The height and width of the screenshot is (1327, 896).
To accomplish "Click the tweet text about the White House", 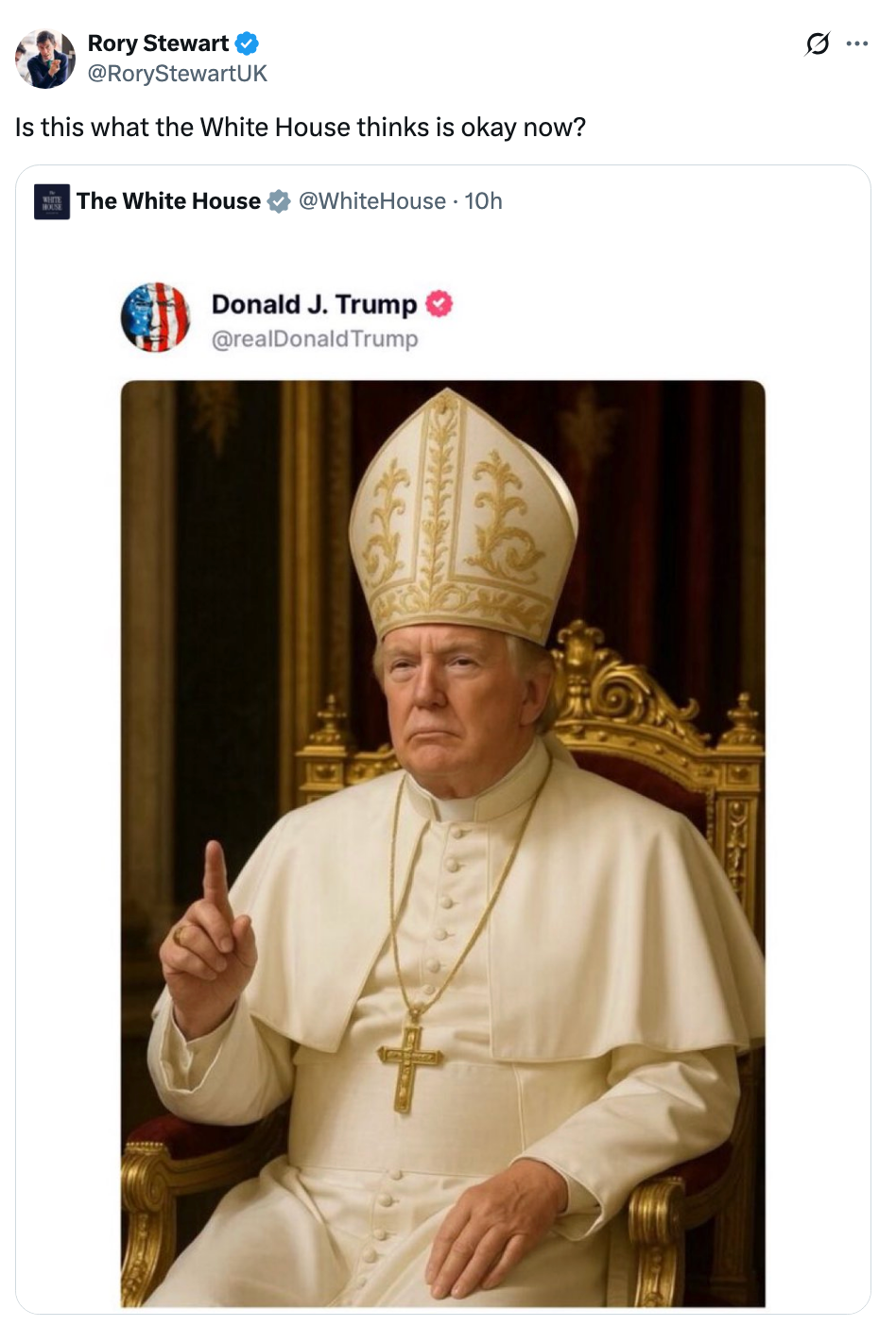I will (x=301, y=128).
